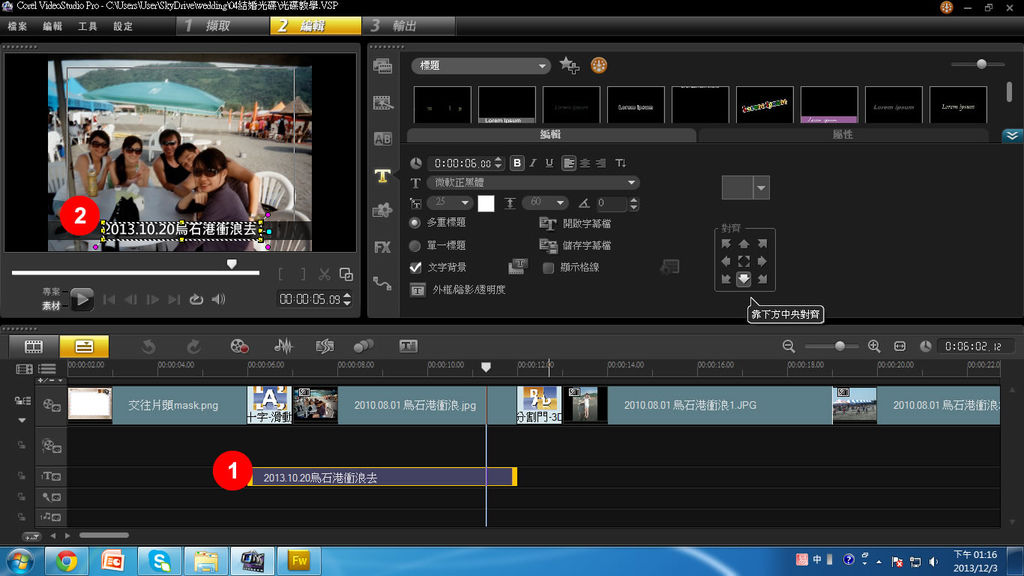Apply bold formatting to the title text
Screen dimensions: 1024x576
[x=517, y=163]
